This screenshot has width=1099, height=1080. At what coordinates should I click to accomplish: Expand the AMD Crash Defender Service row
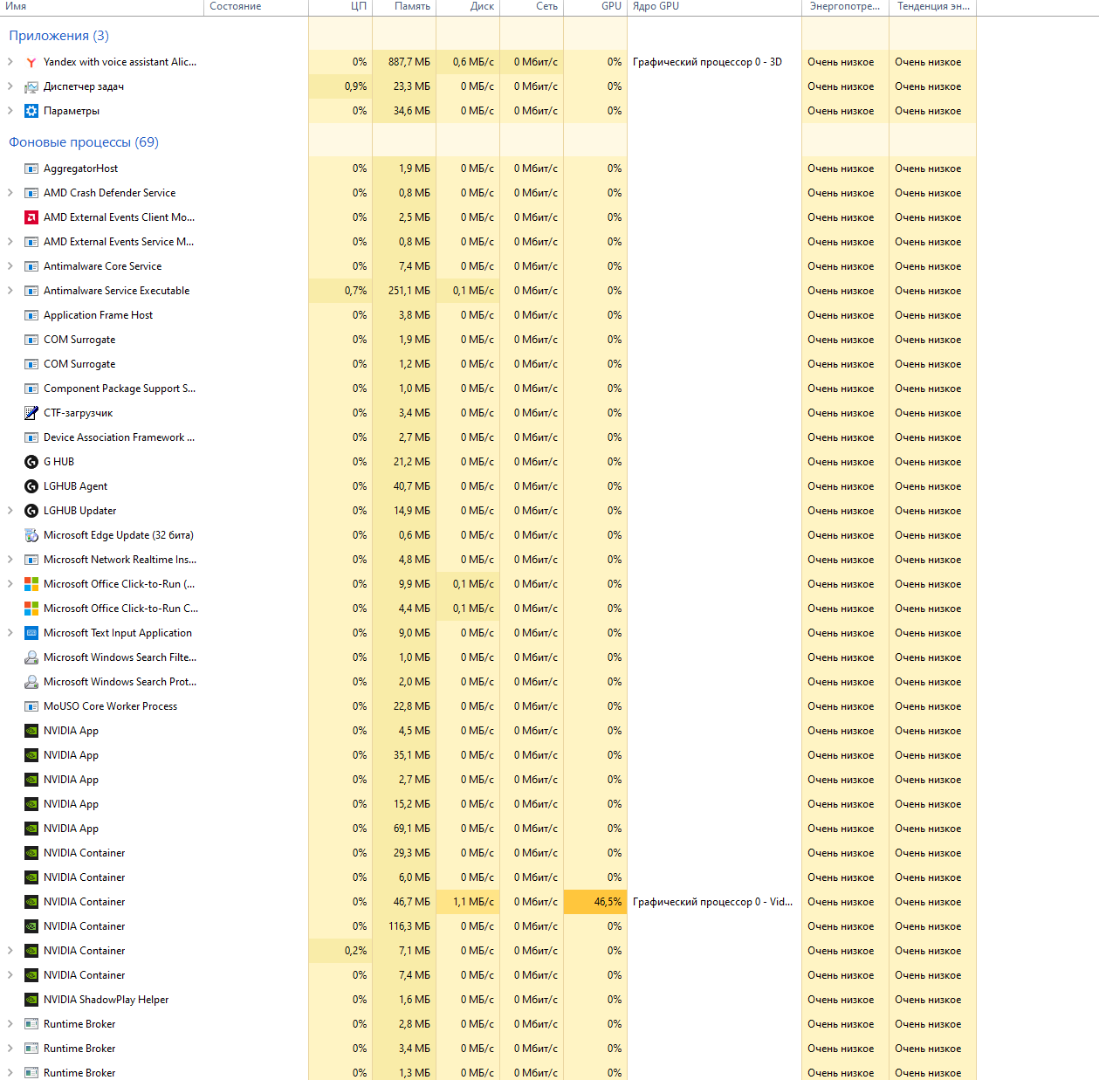(10, 193)
